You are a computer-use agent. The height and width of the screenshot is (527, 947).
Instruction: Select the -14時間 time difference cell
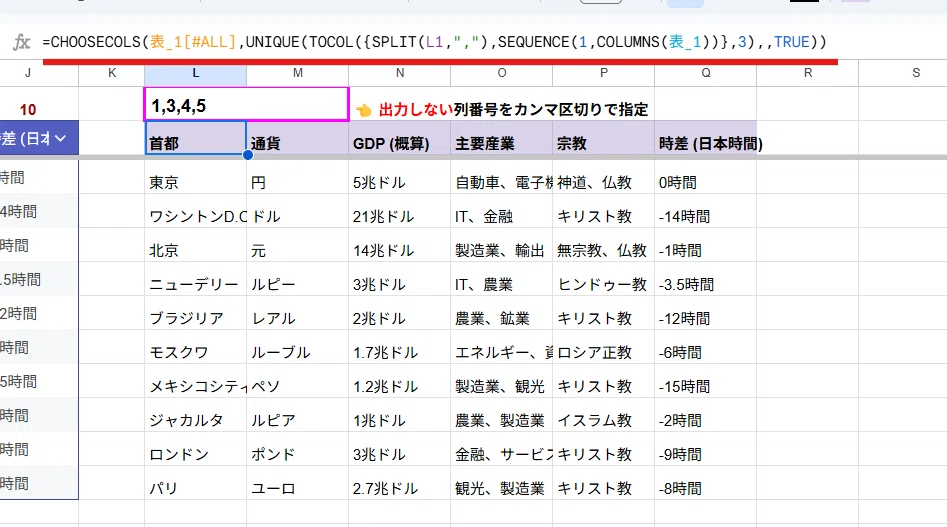706,211
